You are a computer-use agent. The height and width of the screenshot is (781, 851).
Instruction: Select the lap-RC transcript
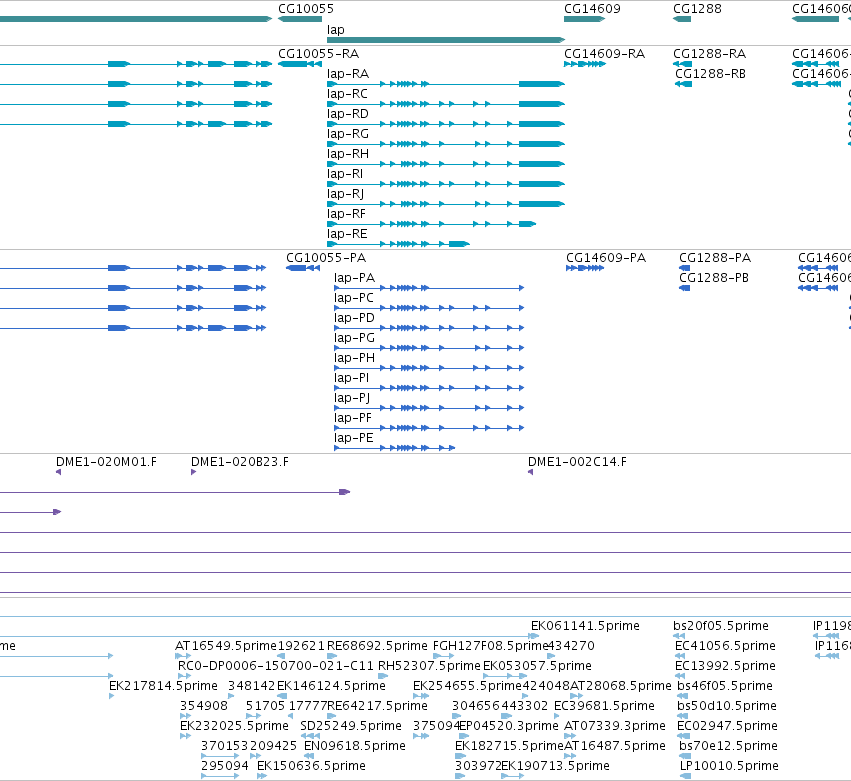point(446,104)
